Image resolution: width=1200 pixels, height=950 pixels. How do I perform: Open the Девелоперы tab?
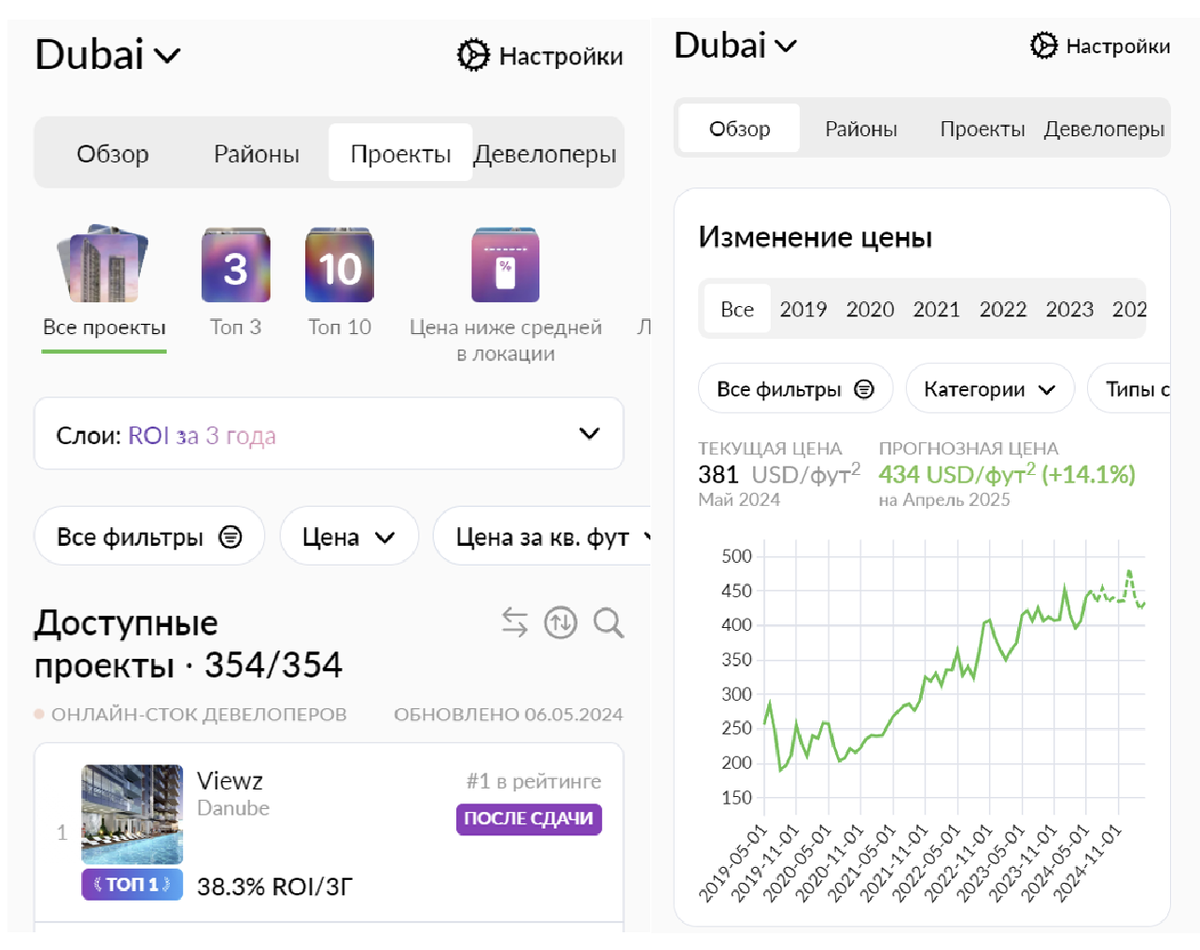tap(545, 153)
